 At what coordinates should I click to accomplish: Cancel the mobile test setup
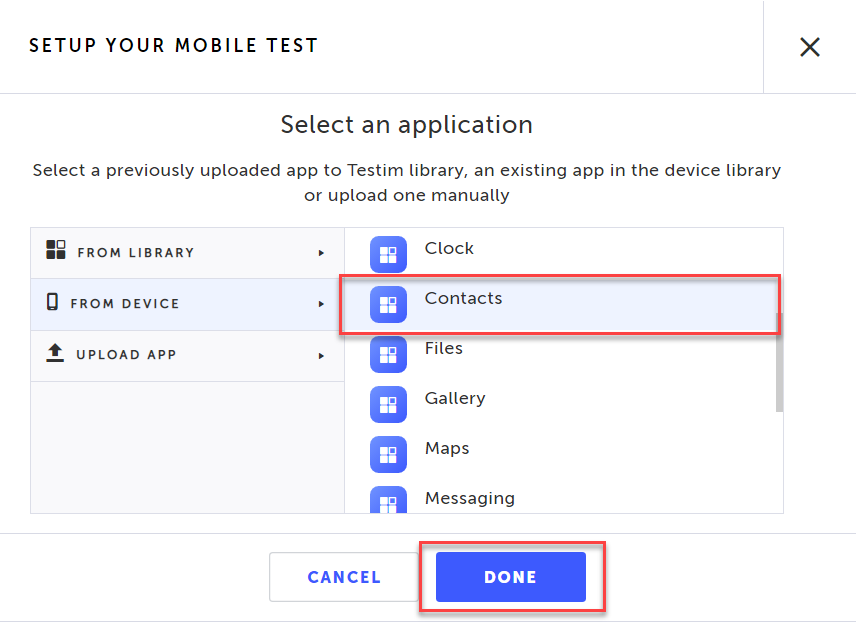tap(344, 577)
